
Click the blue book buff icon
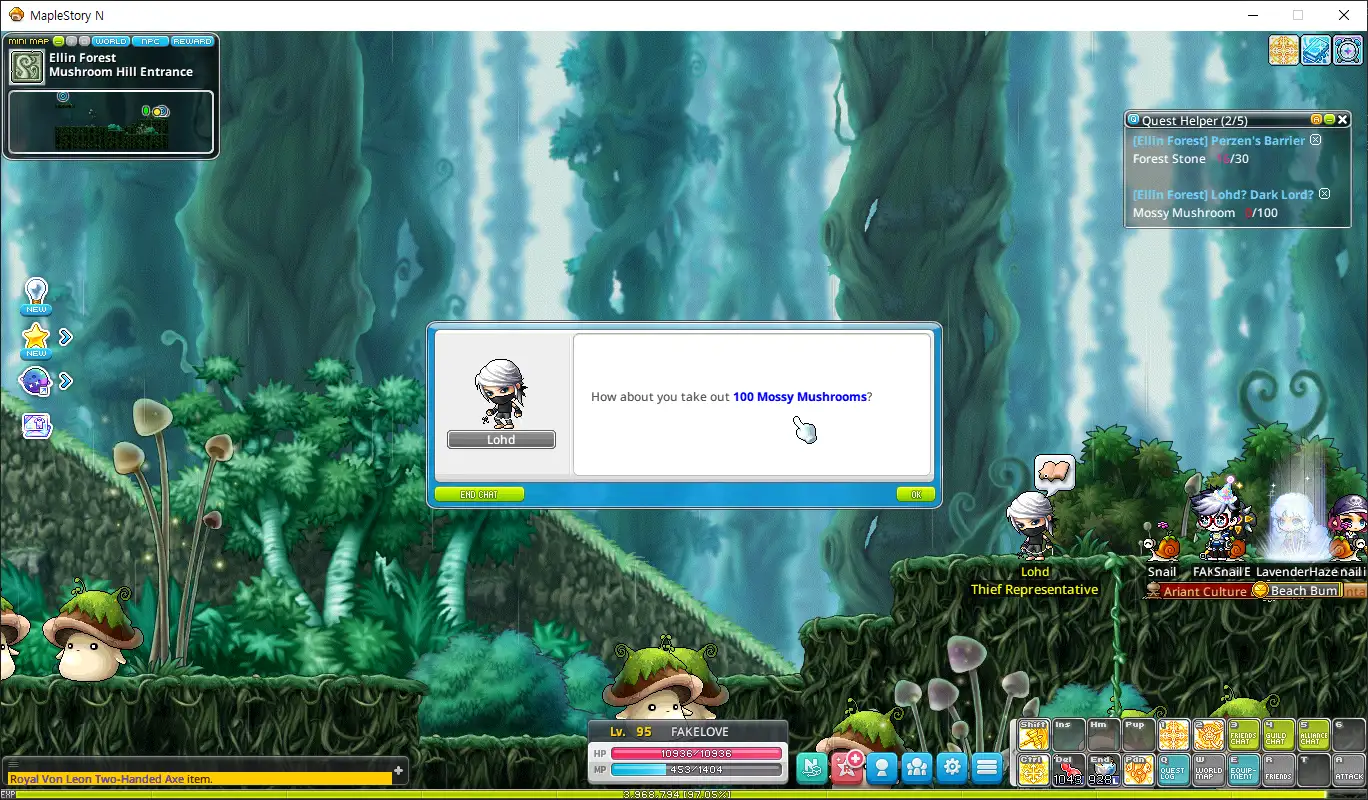[1316, 50]
